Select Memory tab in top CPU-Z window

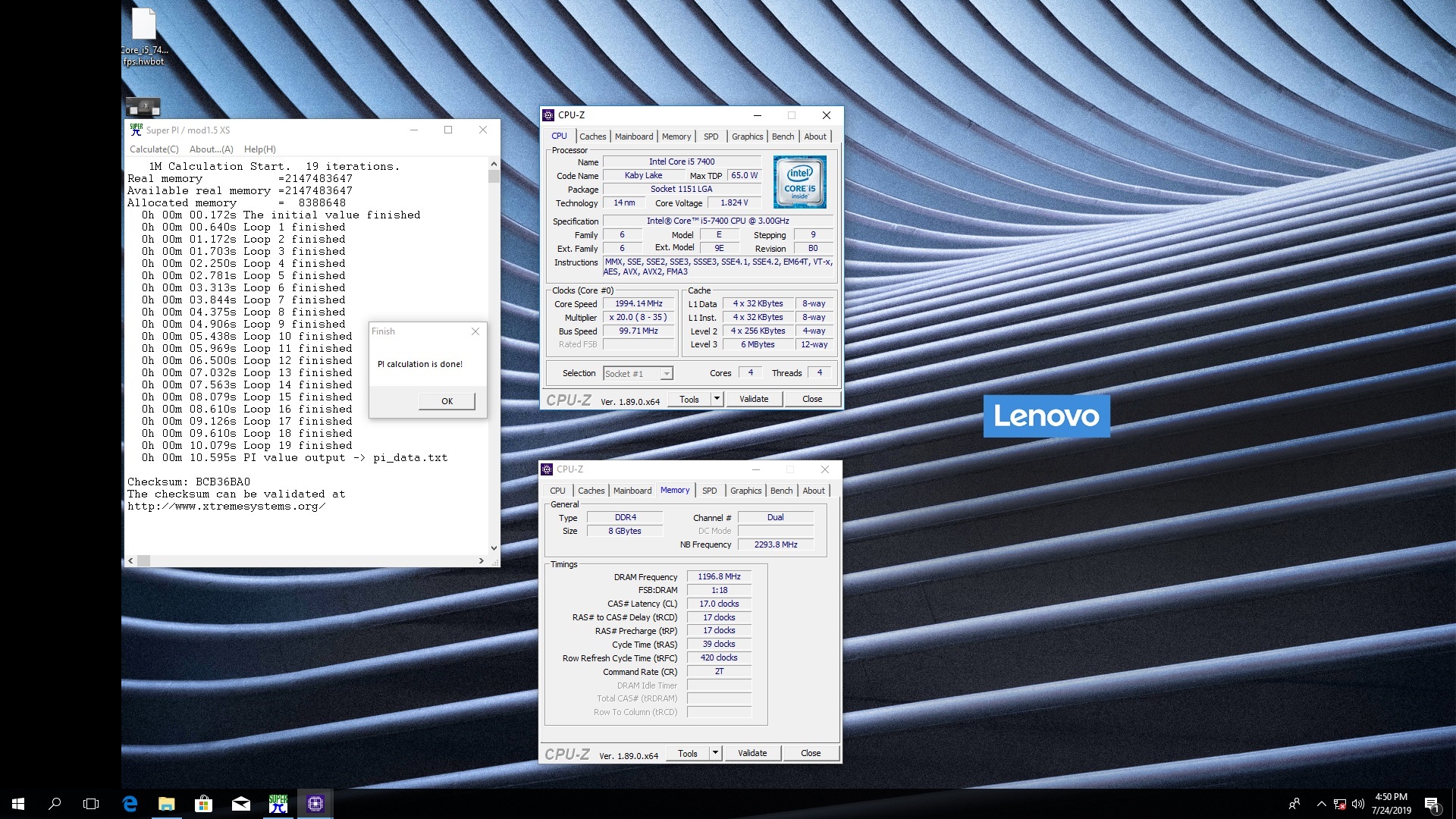click(x=676, y=136)
